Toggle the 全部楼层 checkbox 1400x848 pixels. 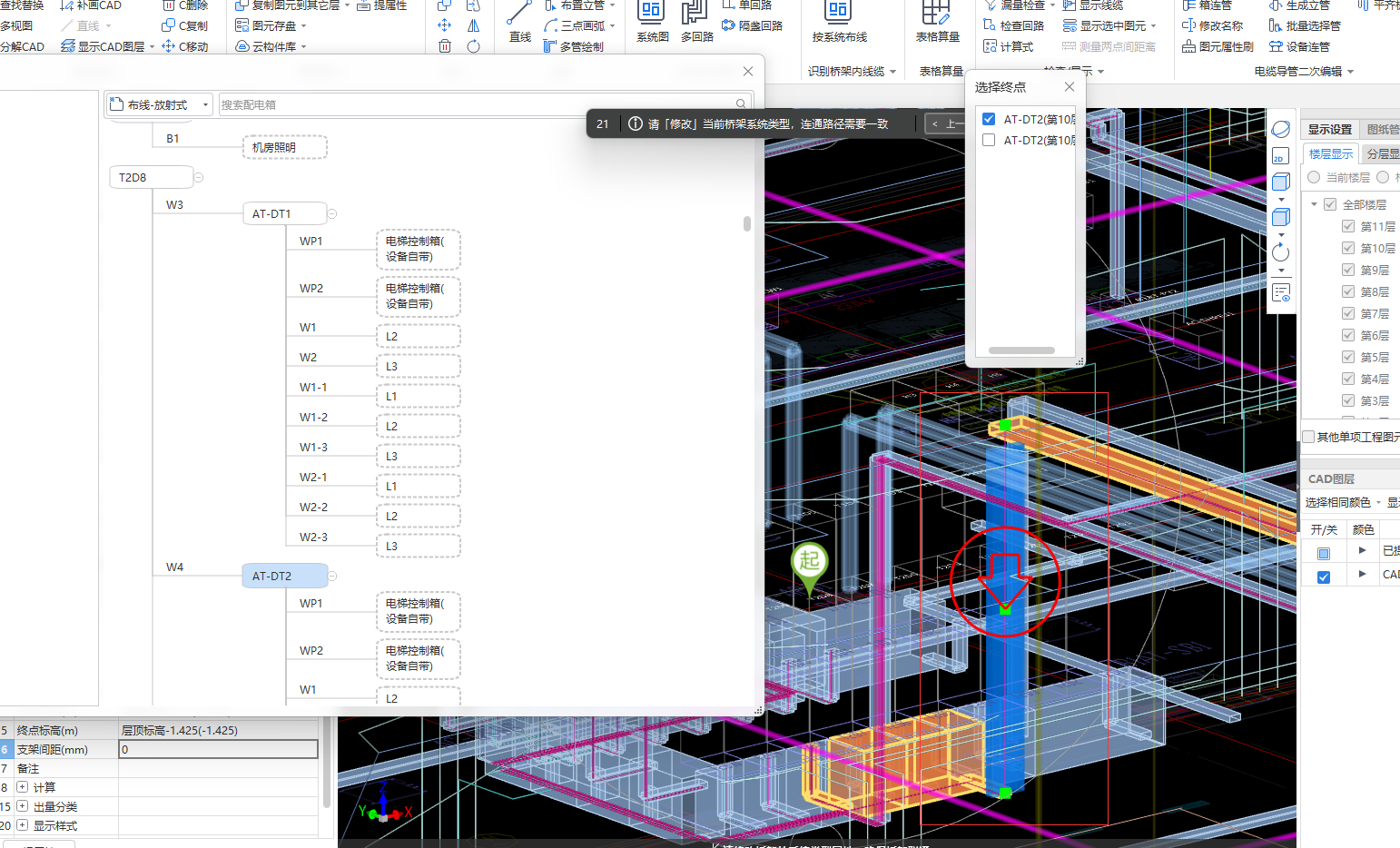[1330, 204]
